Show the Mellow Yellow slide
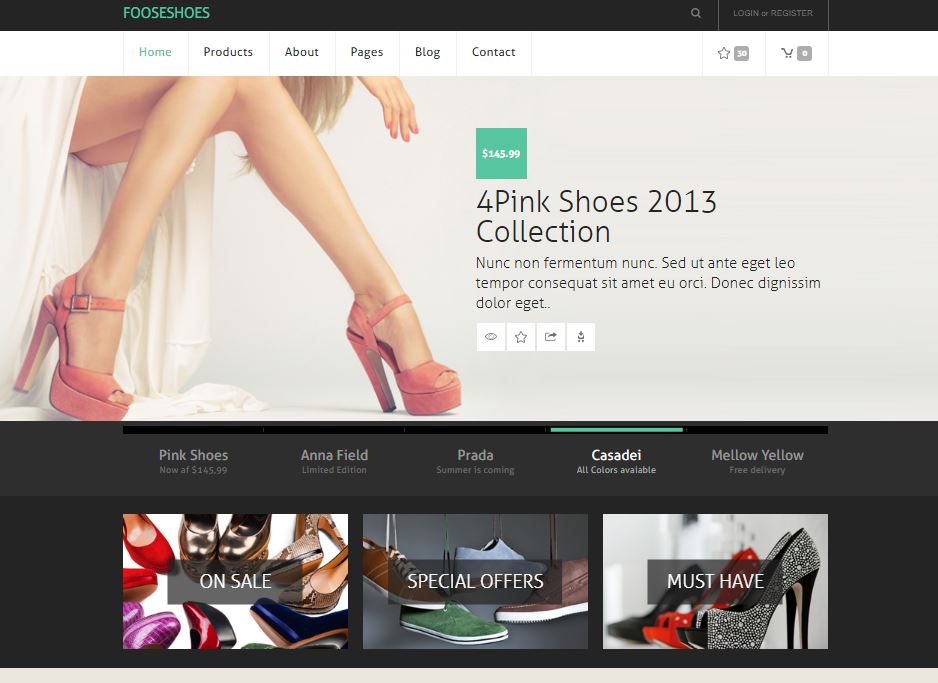This screenshot has width=938, height=683. click(757, 461)
